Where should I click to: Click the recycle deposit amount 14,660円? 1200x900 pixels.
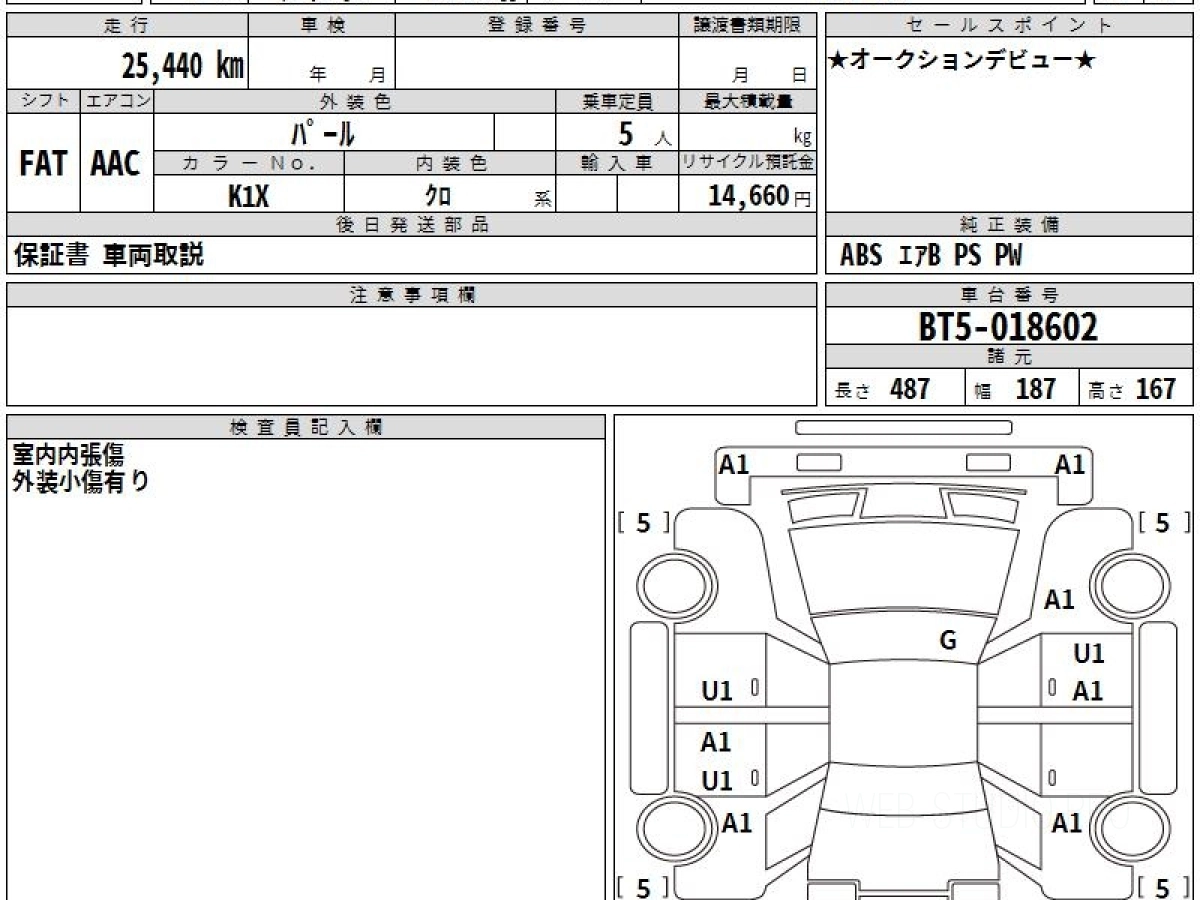[760, 196]
